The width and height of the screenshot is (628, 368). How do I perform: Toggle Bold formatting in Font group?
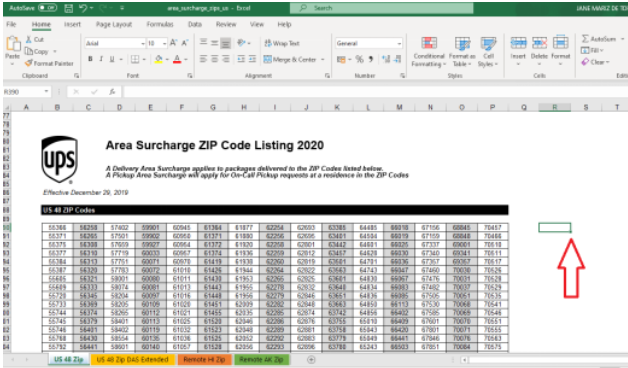pos(90,59)
